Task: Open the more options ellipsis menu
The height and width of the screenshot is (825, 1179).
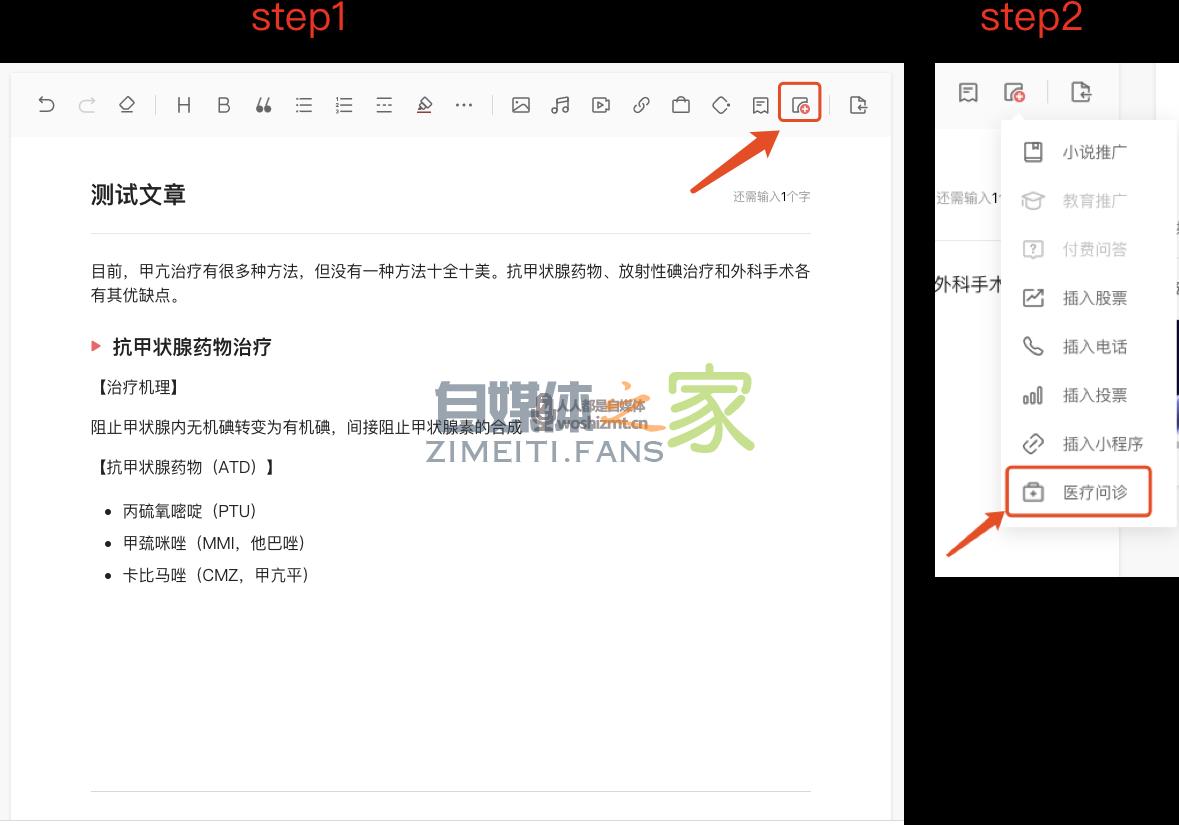Action: pyautogui.click(x=464, y=104)
